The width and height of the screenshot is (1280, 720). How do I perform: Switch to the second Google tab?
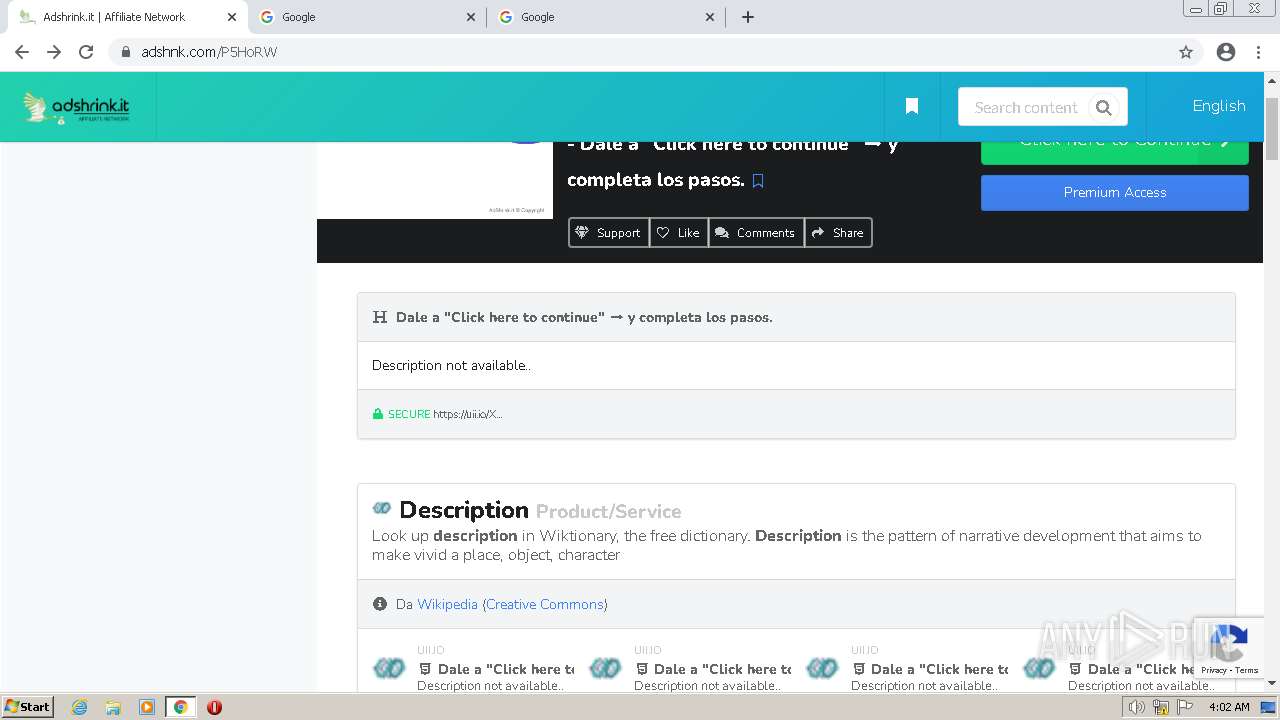tap(606, 17)
